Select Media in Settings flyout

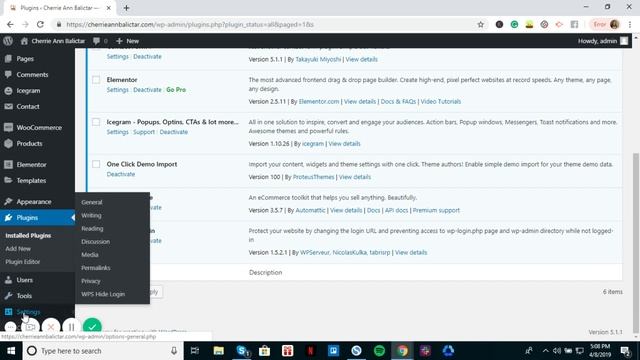coord(90,255)
